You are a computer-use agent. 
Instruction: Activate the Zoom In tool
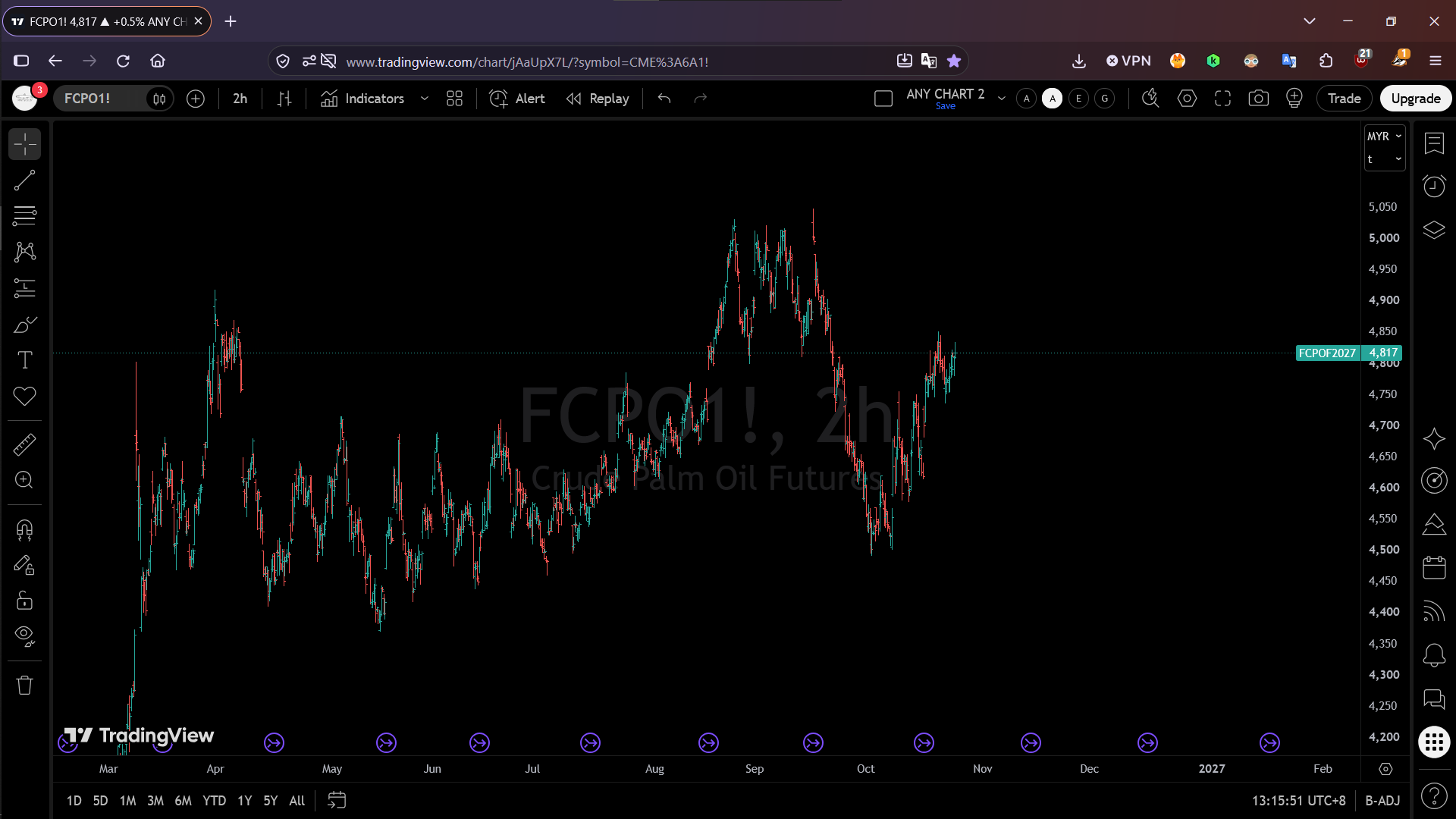coord(24,480)
